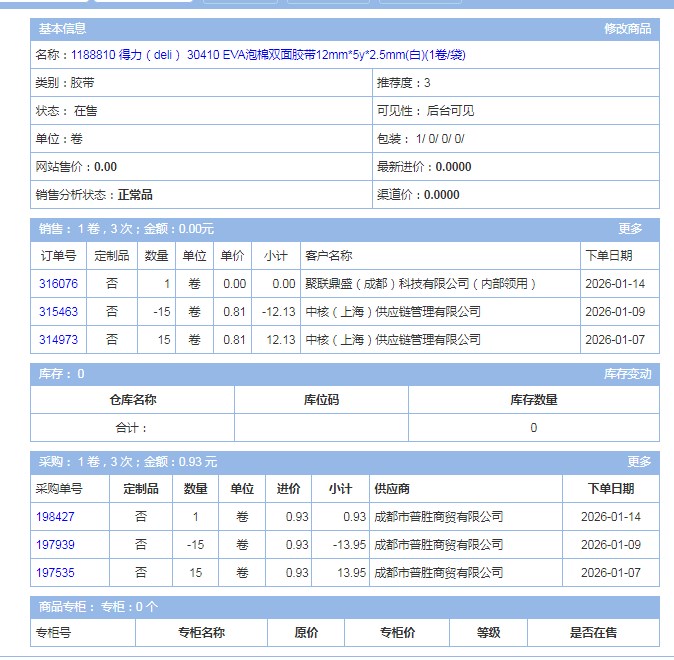This screenshot has height=660, width=674.
Task: Select the 订单号 column header
Action: pos(57,256)
